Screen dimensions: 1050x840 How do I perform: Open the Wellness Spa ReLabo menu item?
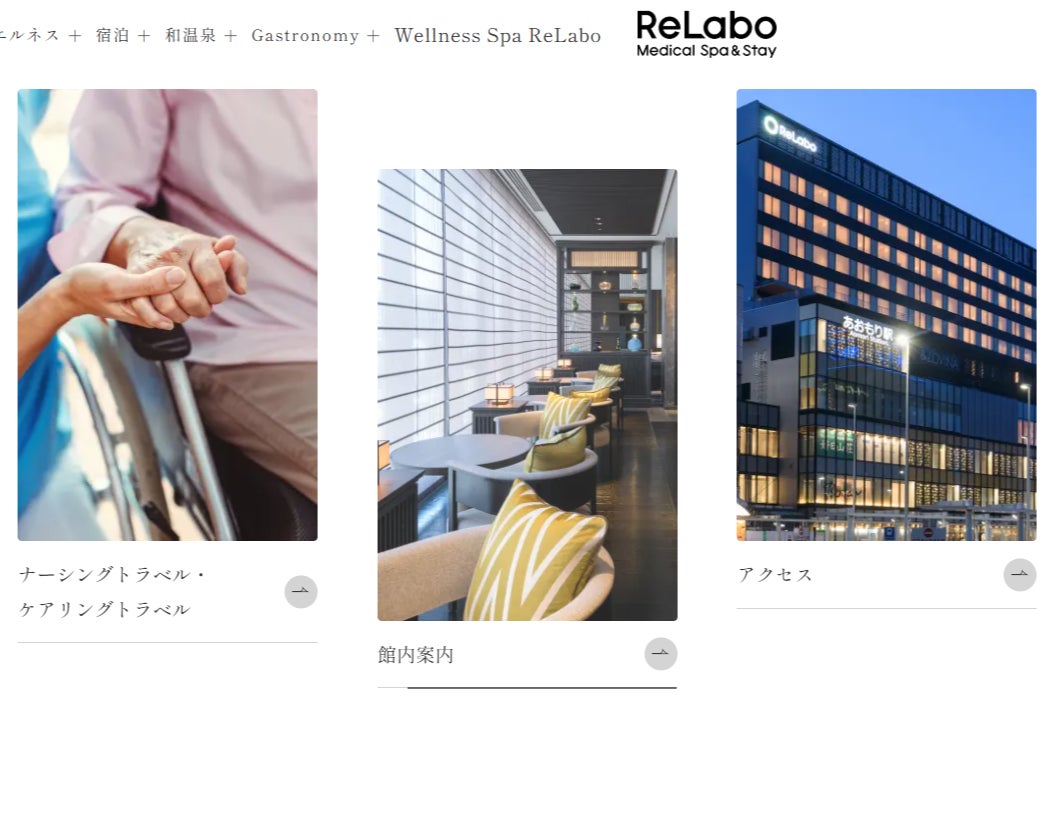pyautogui.click(x=498, y=36)
